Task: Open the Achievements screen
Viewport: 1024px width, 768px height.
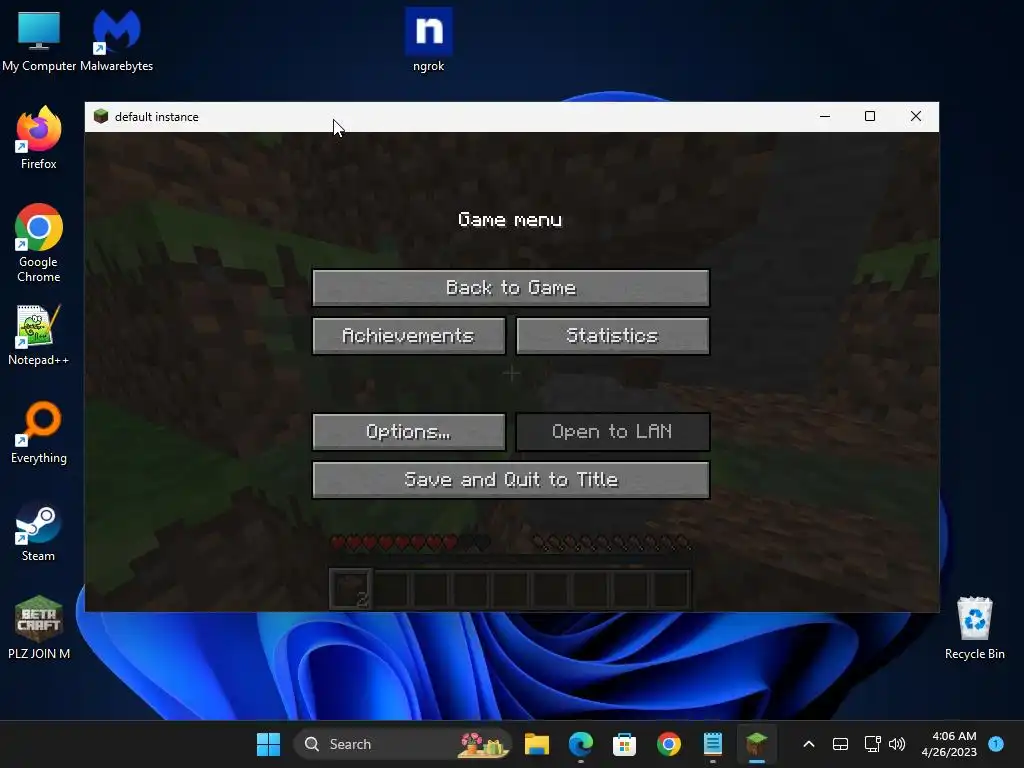Action: point(409,336)
